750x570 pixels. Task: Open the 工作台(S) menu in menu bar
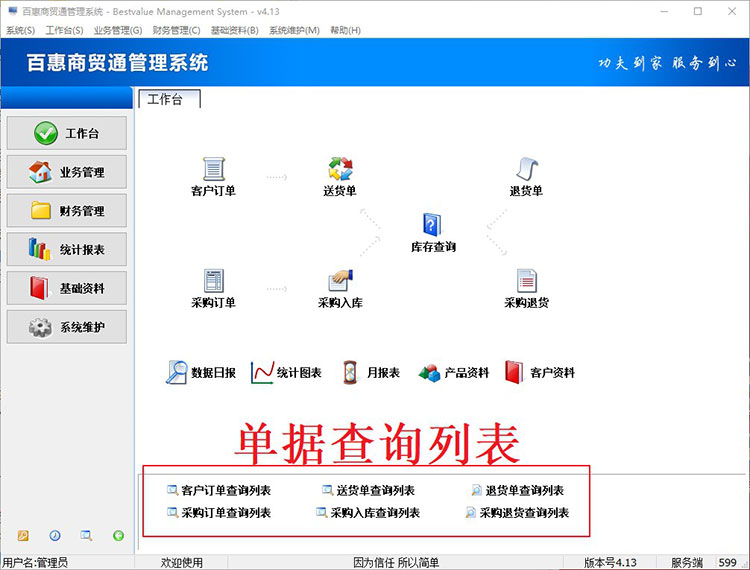point(64,31)
